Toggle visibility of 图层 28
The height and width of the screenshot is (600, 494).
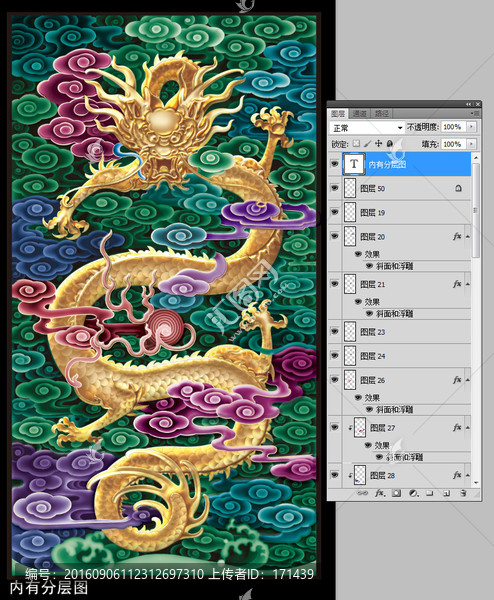(x=335, y=475)
